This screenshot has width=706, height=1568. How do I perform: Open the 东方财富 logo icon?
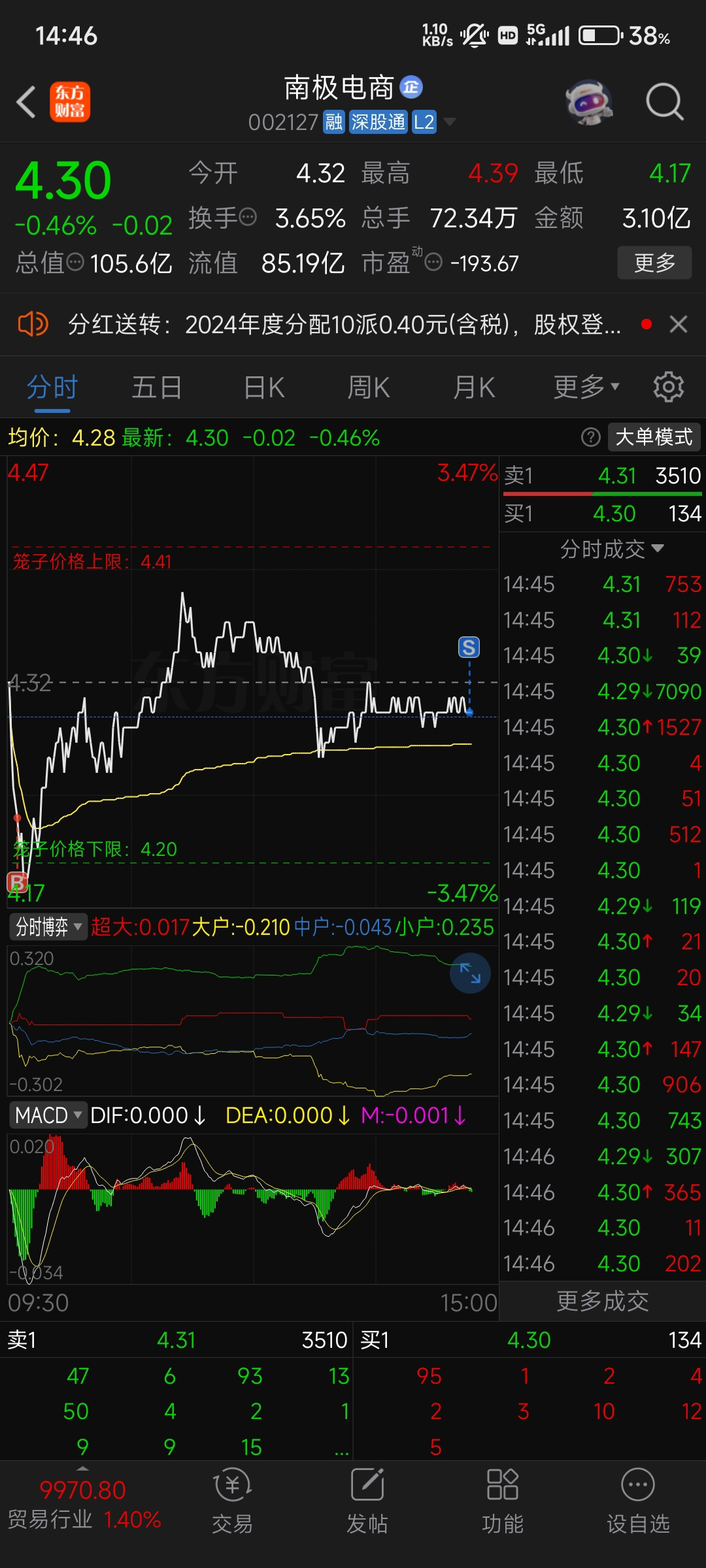click(x=70, y=103)
